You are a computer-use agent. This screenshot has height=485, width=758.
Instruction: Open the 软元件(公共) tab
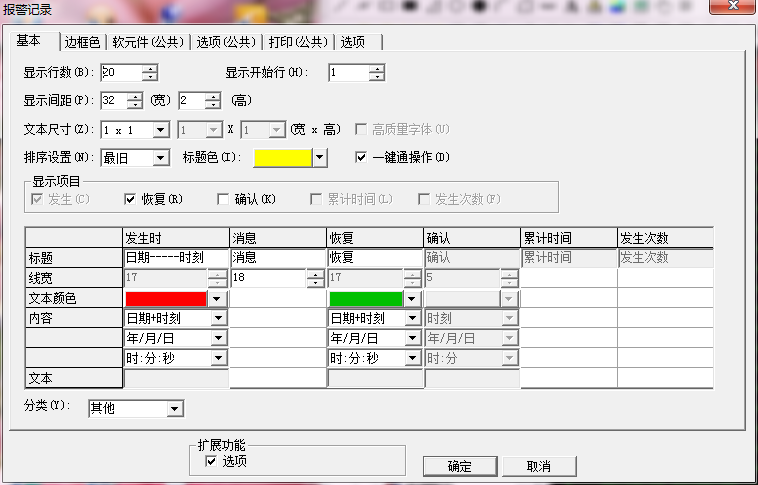pyautogui.click(x=148, y=42)
